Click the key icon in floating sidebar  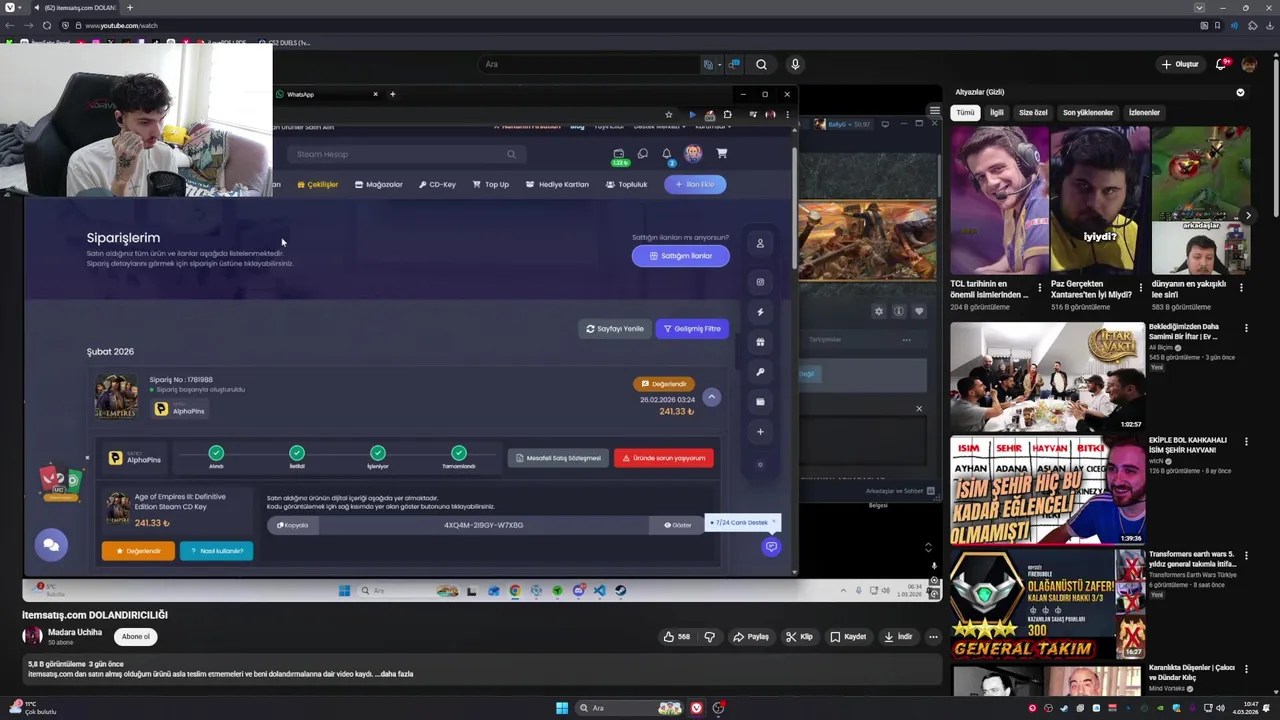[760, 372]
